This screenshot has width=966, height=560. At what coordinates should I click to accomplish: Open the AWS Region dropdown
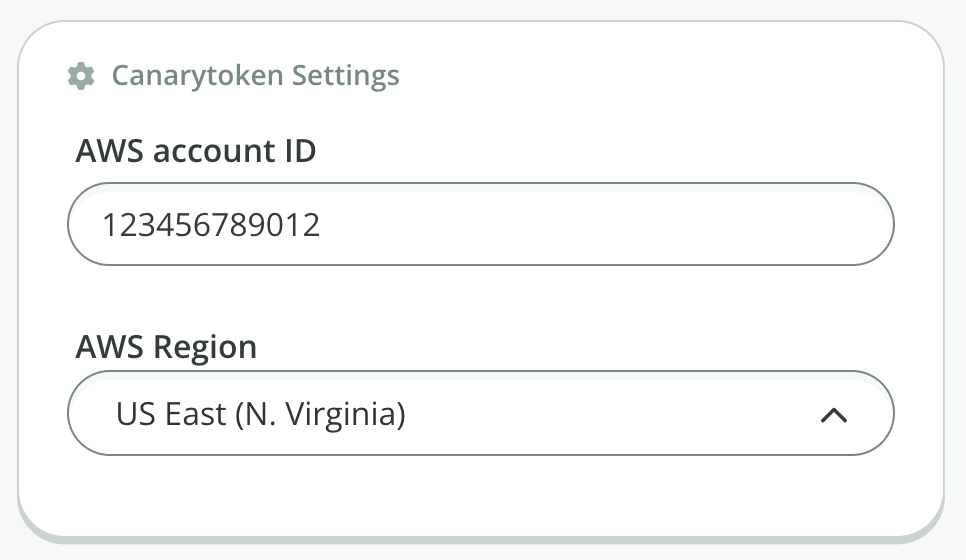click(480, 414)
